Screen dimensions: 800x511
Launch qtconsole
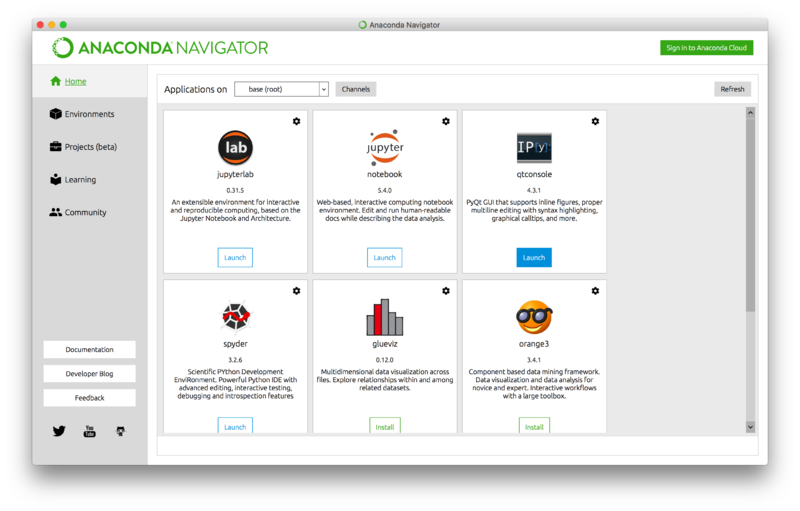(534, 258)
